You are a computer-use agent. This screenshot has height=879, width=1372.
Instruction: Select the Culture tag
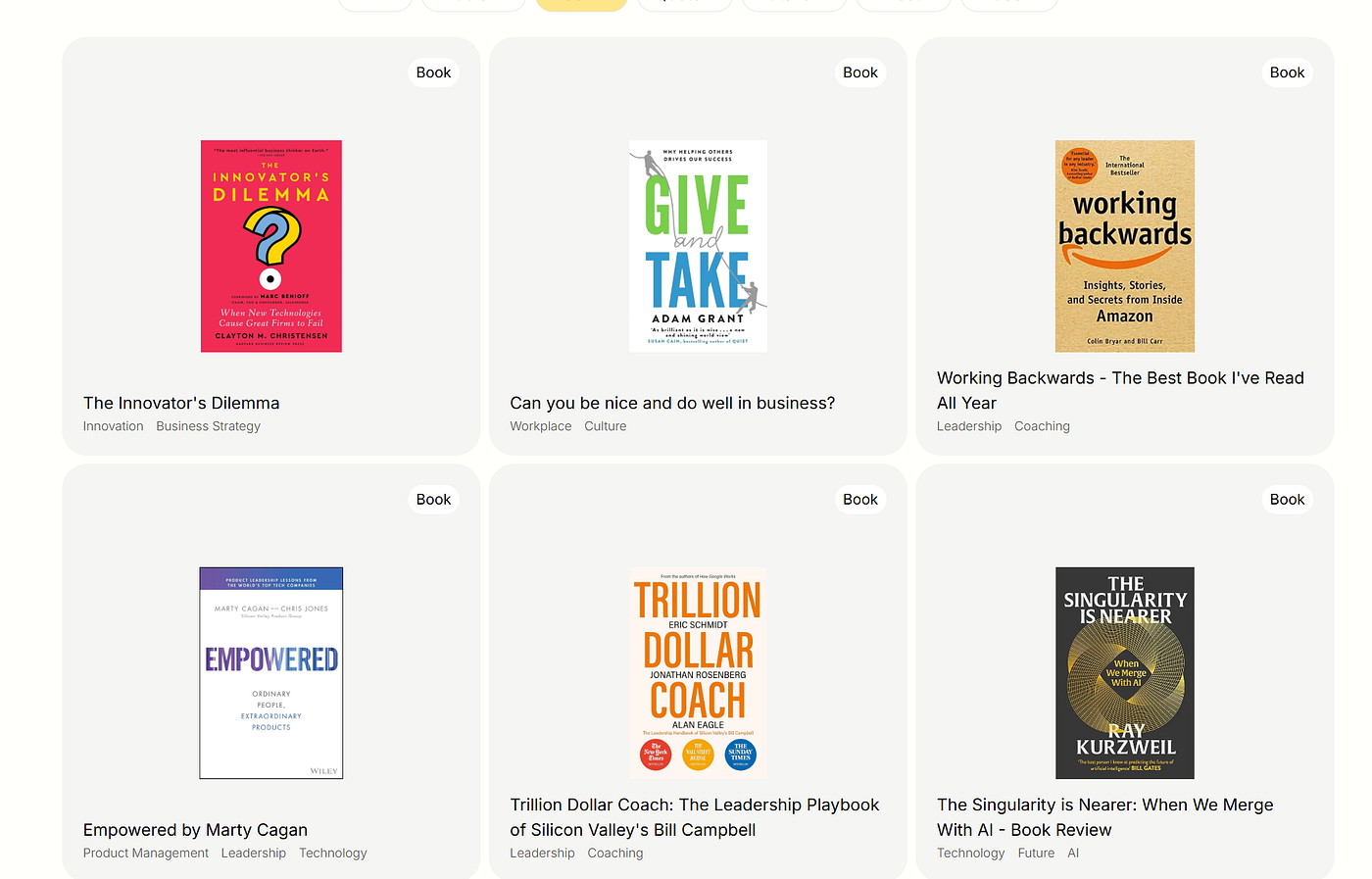click(x=605, y=426)
